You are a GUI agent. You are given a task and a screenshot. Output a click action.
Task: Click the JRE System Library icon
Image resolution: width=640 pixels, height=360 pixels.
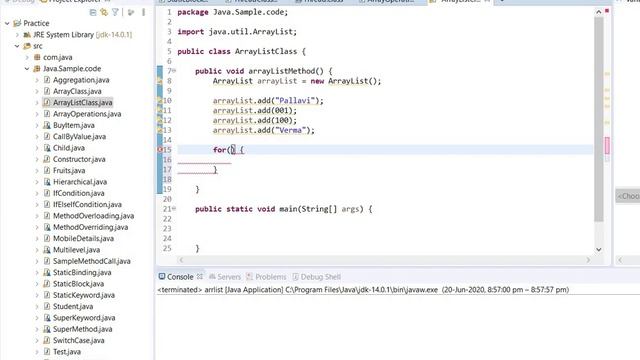coord(27,35)
